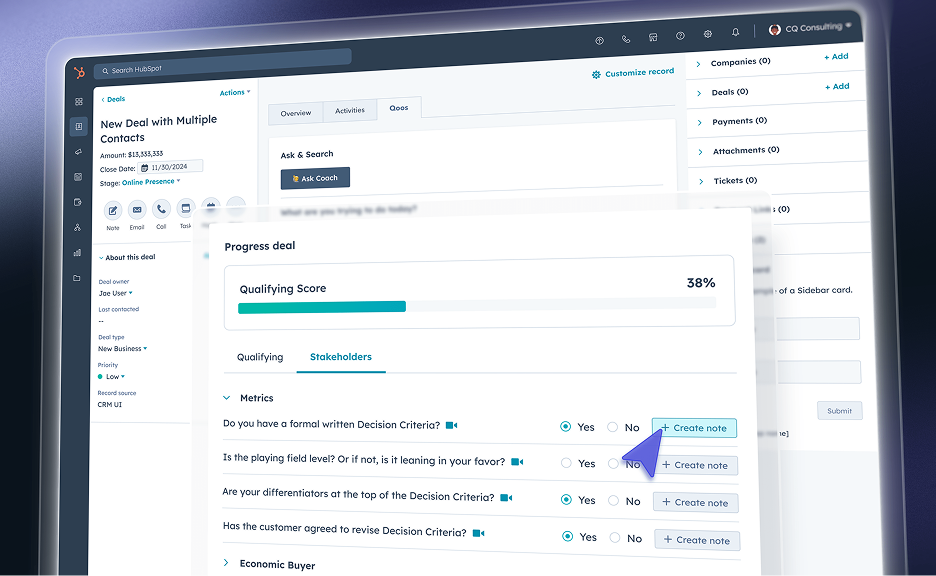
Task: Switch to the Activities tab
Action: (x=350, y=110)
